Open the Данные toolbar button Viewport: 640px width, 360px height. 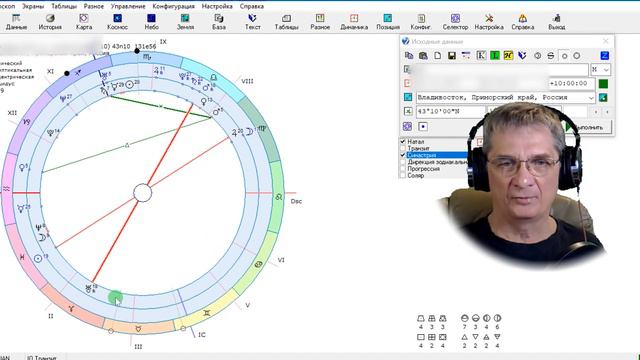coord(16,22)
